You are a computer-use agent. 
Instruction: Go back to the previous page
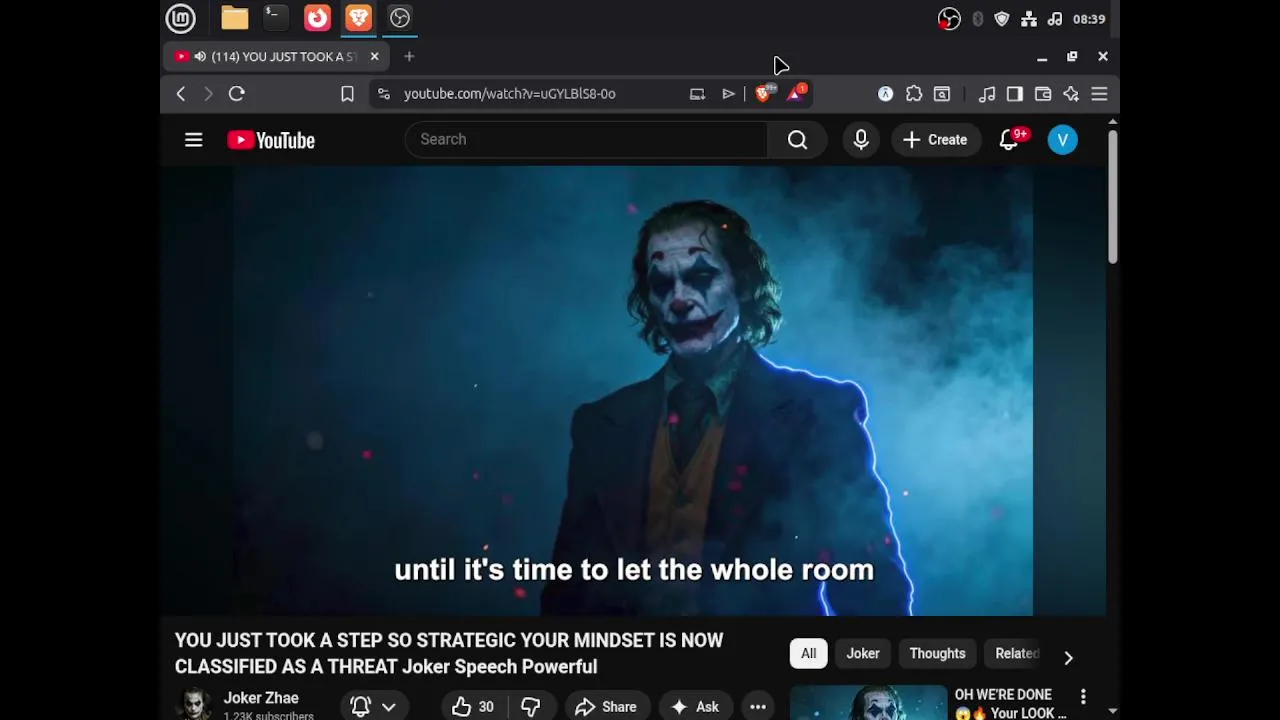[181, 94]
